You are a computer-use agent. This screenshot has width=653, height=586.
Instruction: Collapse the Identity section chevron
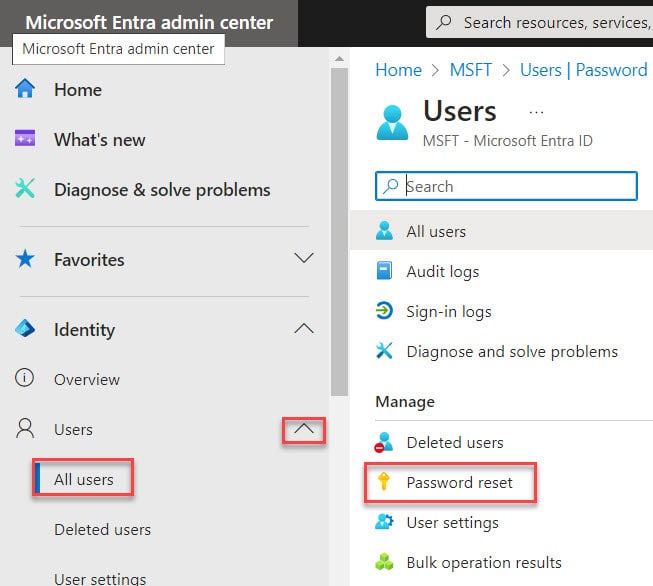[x=304, y=329]
